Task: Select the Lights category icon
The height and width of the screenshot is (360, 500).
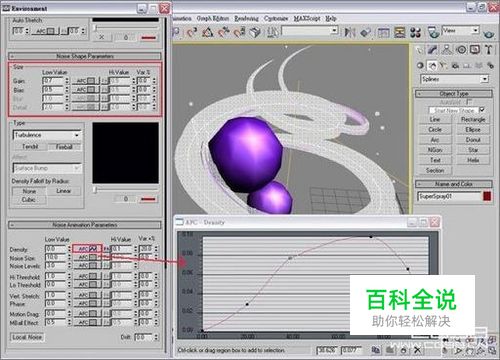Action: [x=443, y=66]
